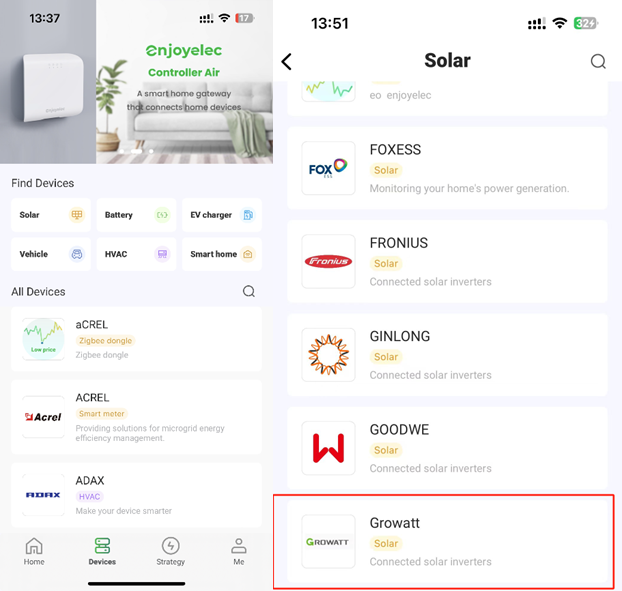
Task: Choose the Battery device category
Action: [136, 215]
